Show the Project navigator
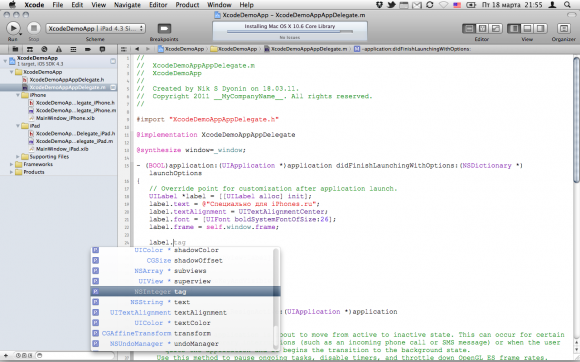The width and height of the screenshot is (580, 362). pyautogui.click(x=15, y=49)
